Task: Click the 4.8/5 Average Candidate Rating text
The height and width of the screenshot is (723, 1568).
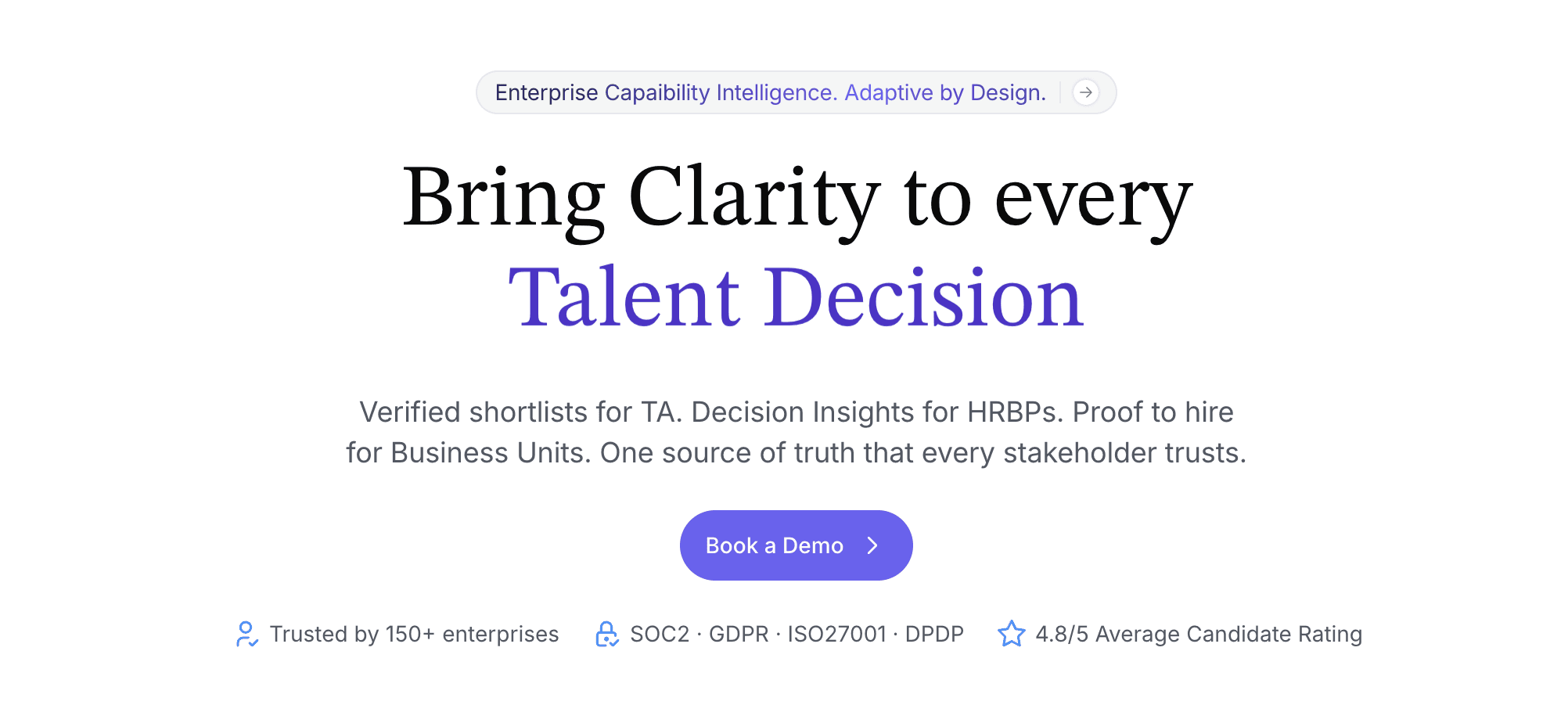Action: [1199, 634]
